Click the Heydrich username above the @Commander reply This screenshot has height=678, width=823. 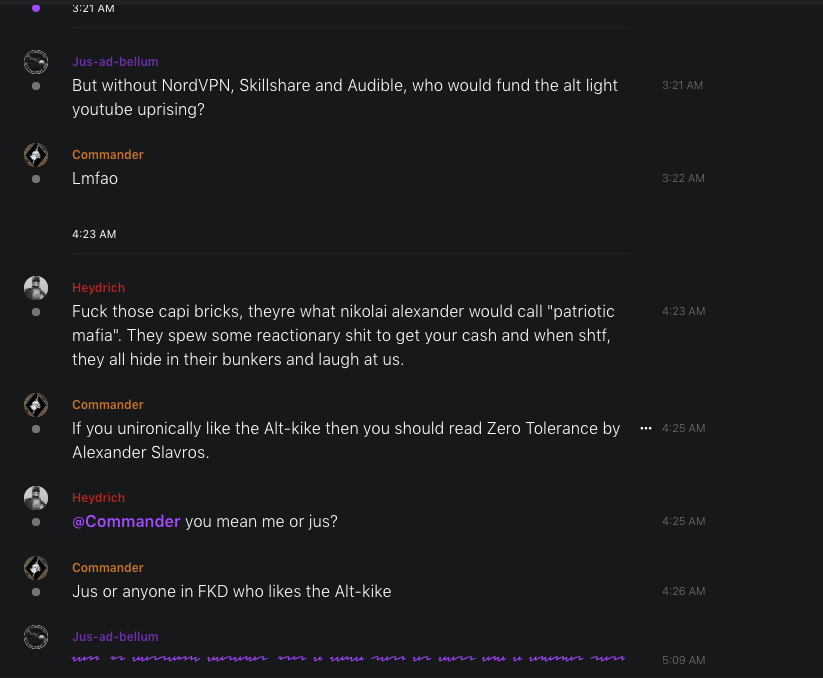click(99, 498)
